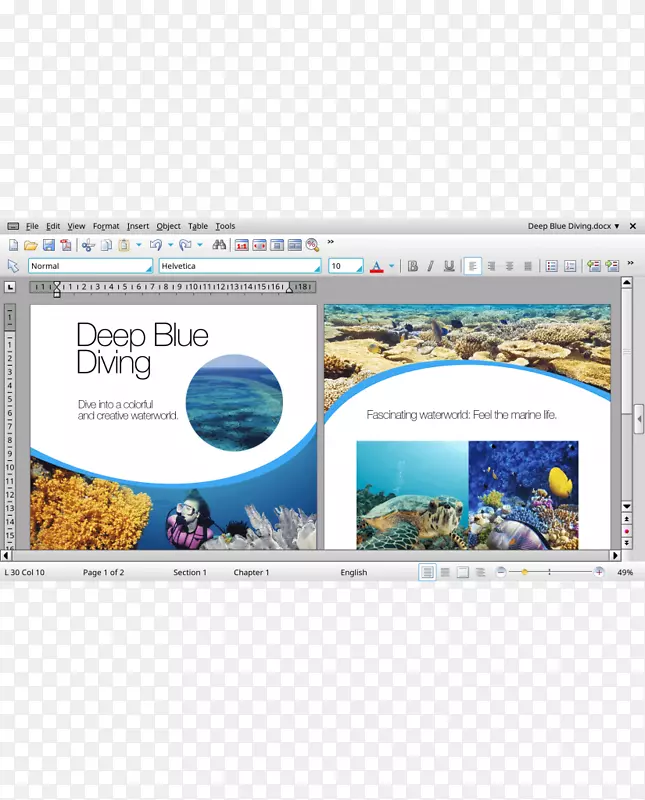Click the bulleted list icon
Screen dimensions: 645x800
[551, 266]
